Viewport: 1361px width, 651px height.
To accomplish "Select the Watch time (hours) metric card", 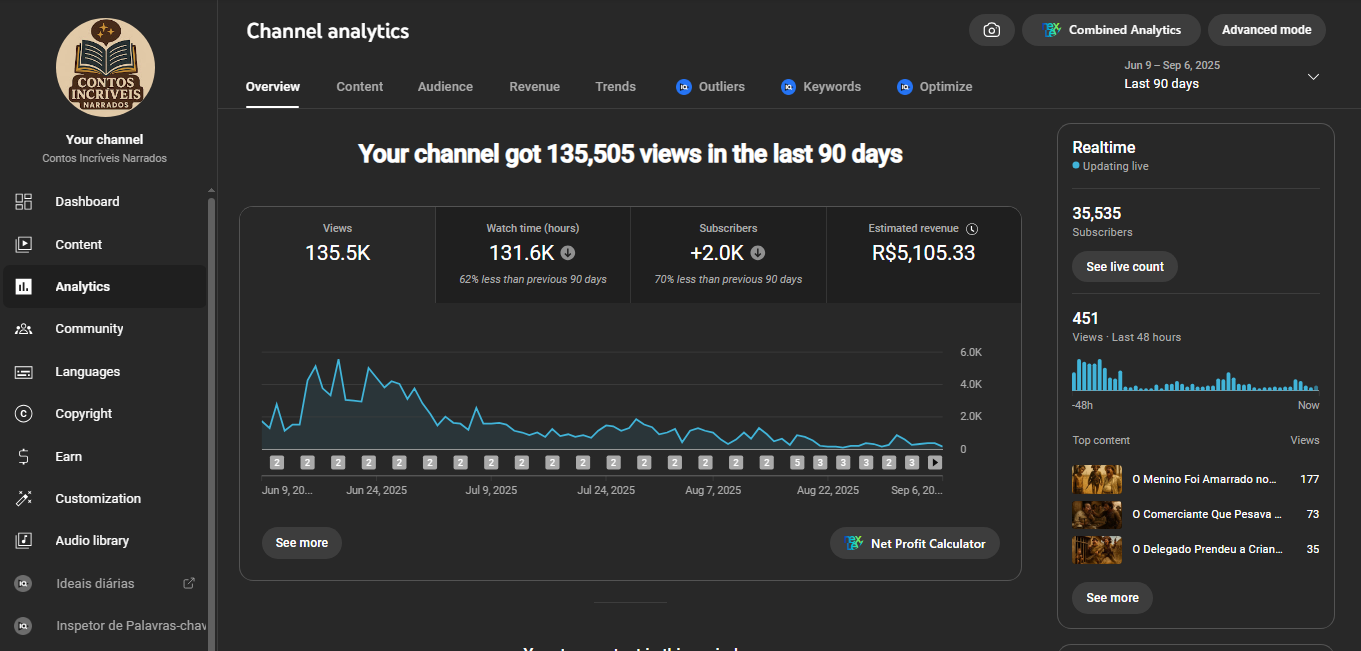I will pos(532,254).
